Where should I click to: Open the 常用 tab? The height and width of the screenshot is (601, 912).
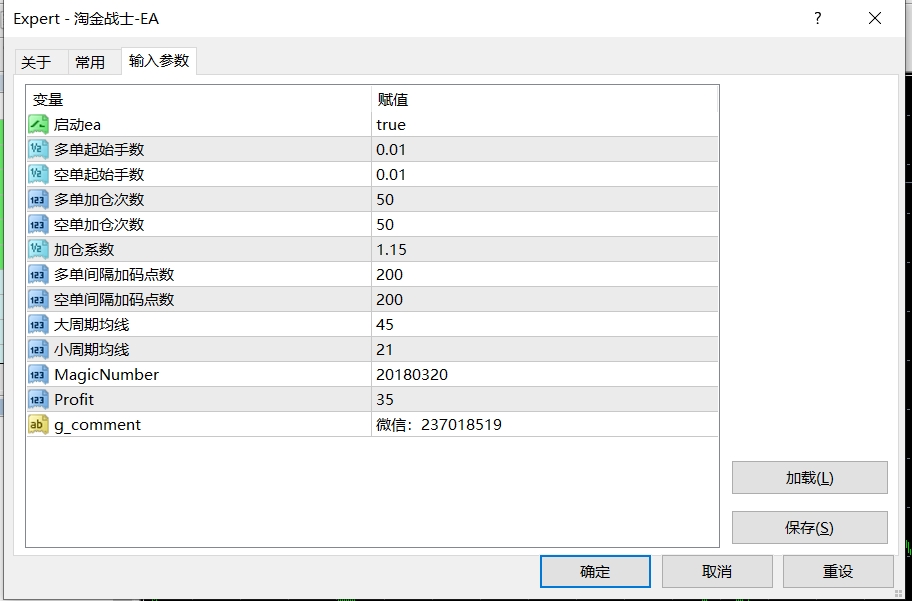90,62
